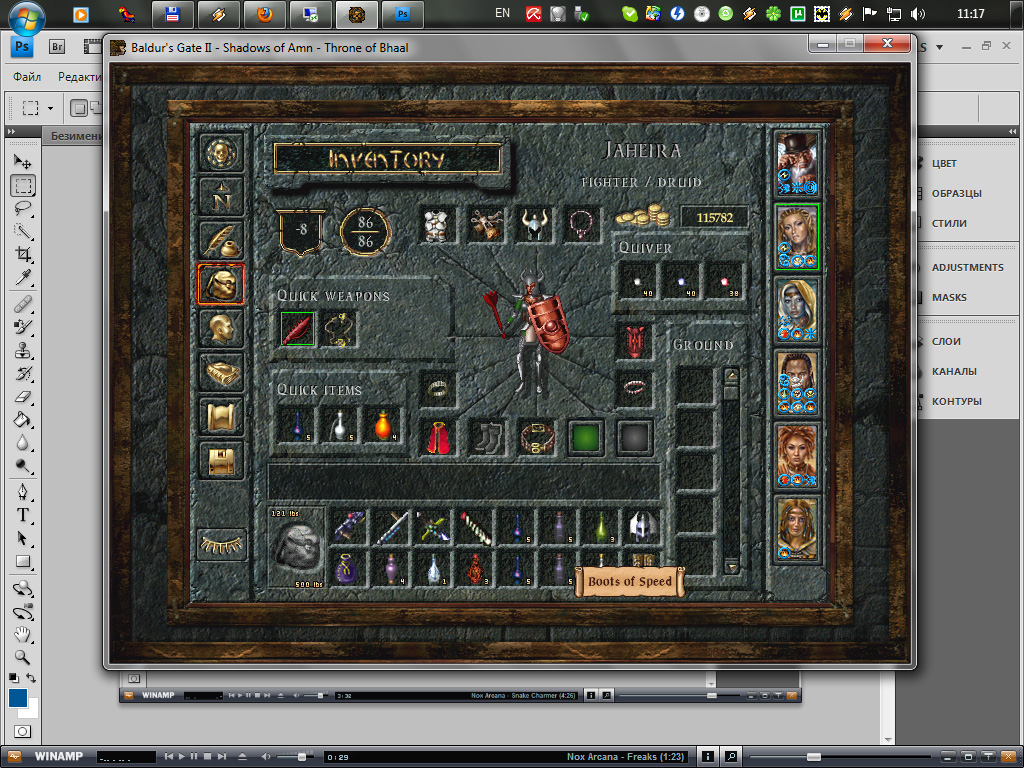Viewport: 1024px width, 768px height.
Task: Open Firefox from the taskbar
Action: coord(264,14)
